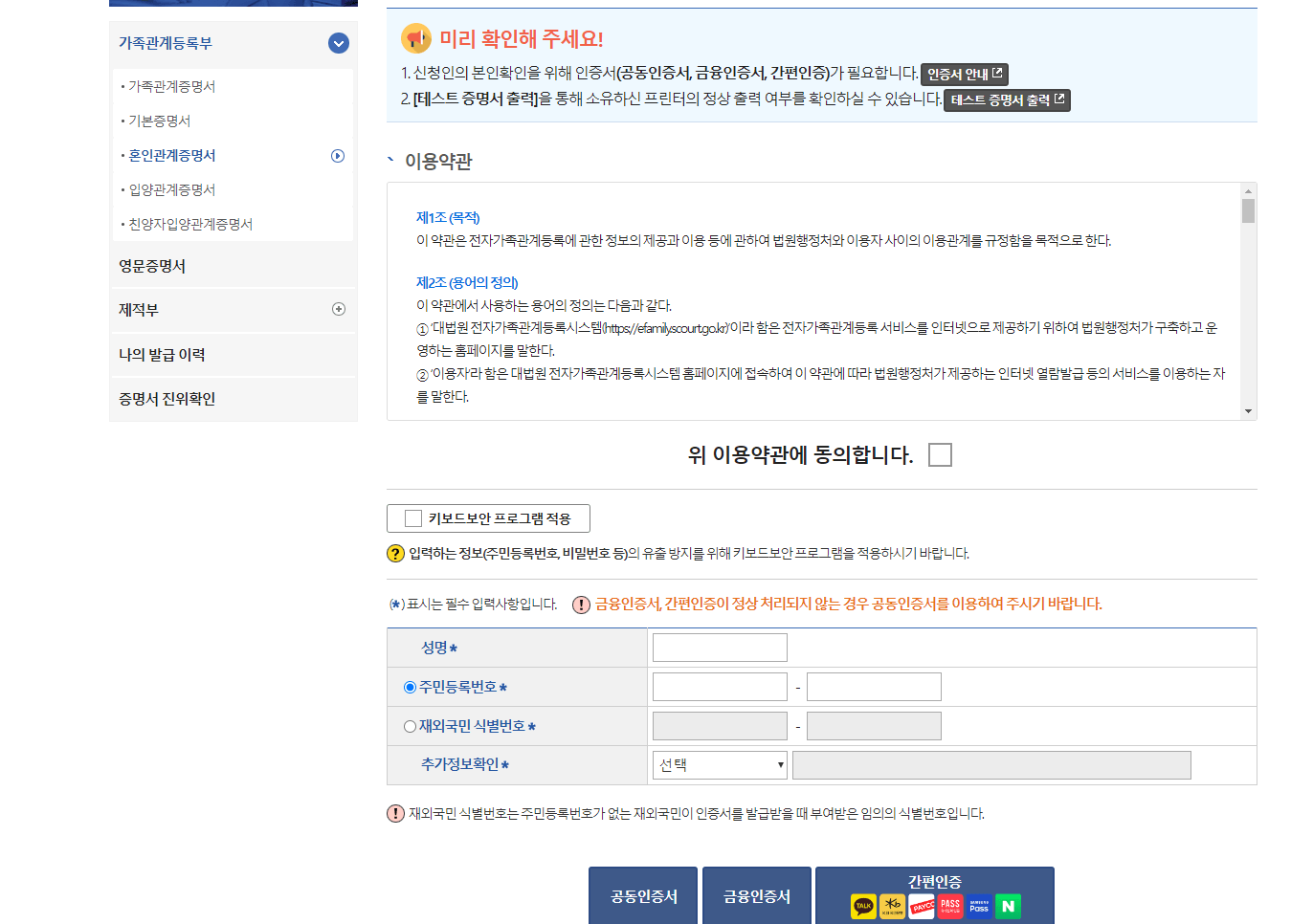Collapse the 가족관계등록부 section

coord(337,43)
